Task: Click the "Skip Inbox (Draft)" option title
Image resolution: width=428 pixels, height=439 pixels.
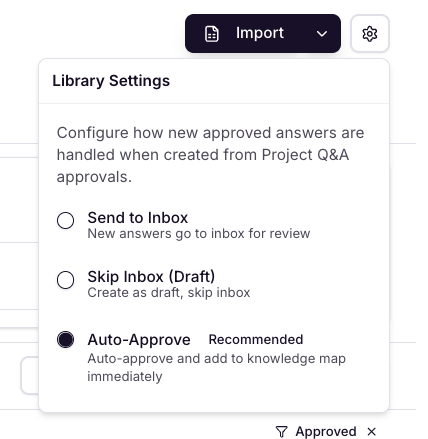Action: (x=151, y=277)
